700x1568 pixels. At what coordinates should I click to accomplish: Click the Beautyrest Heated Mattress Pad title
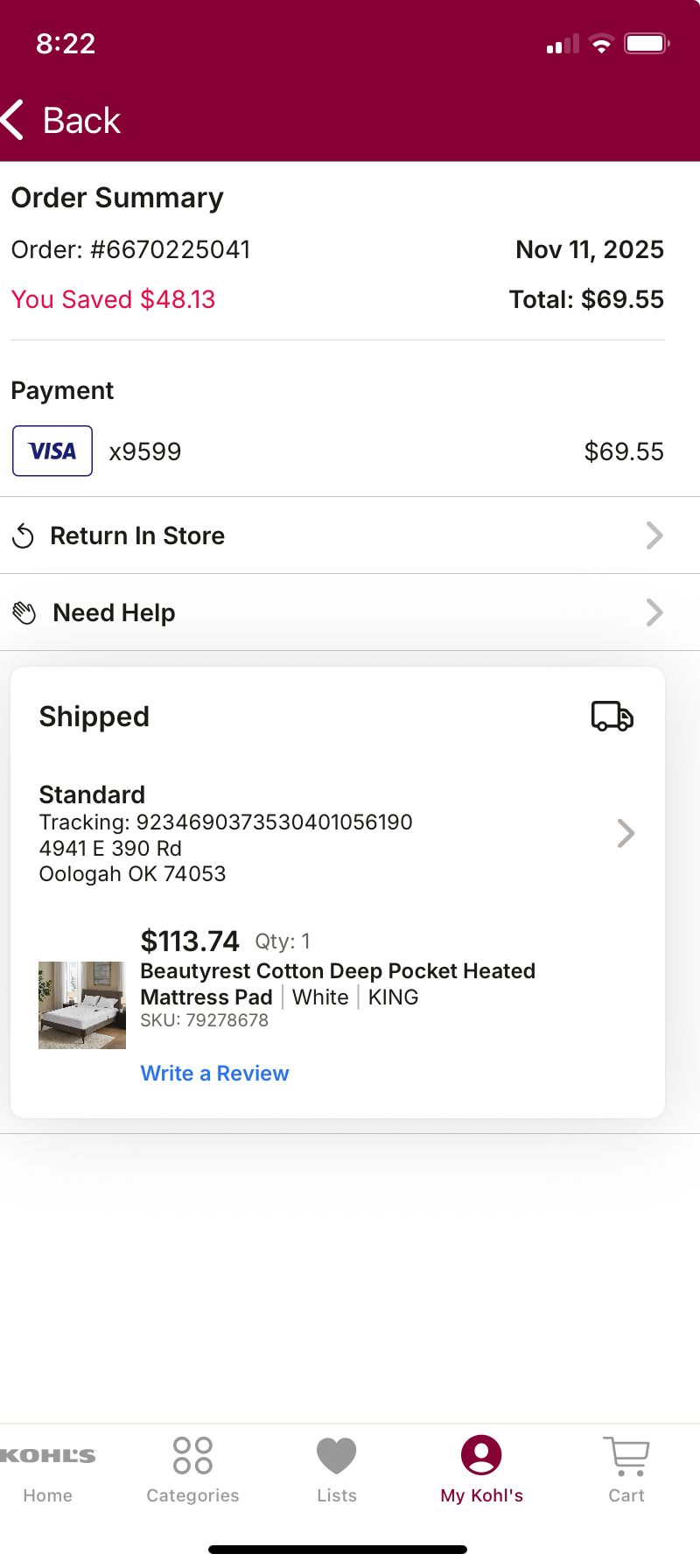pos(338,984)
